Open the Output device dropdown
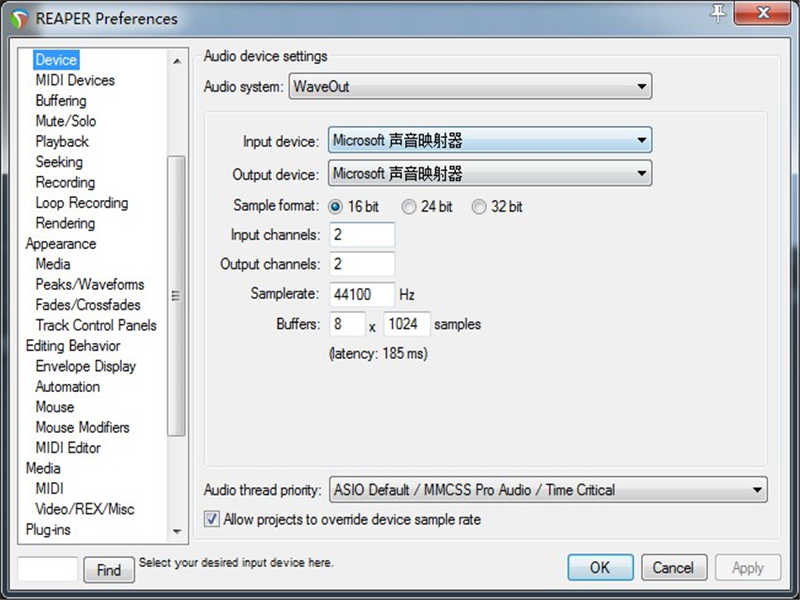800x600 pixels. click(x=490, y=174)
